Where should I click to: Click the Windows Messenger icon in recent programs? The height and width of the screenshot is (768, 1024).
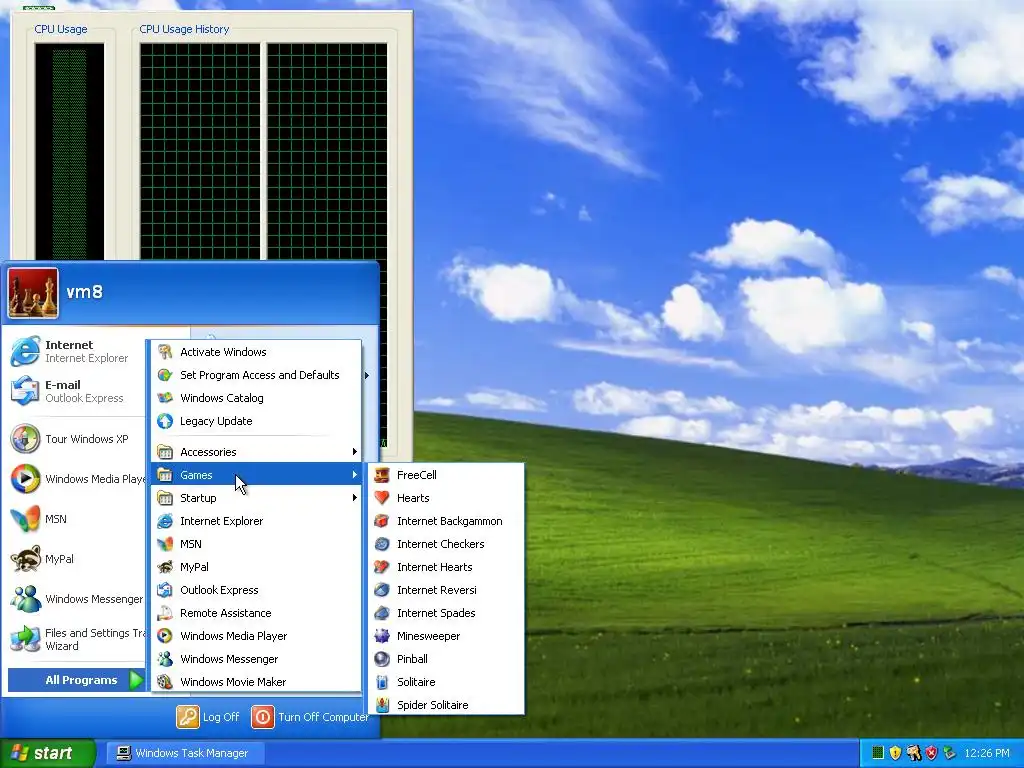[25, 599]
